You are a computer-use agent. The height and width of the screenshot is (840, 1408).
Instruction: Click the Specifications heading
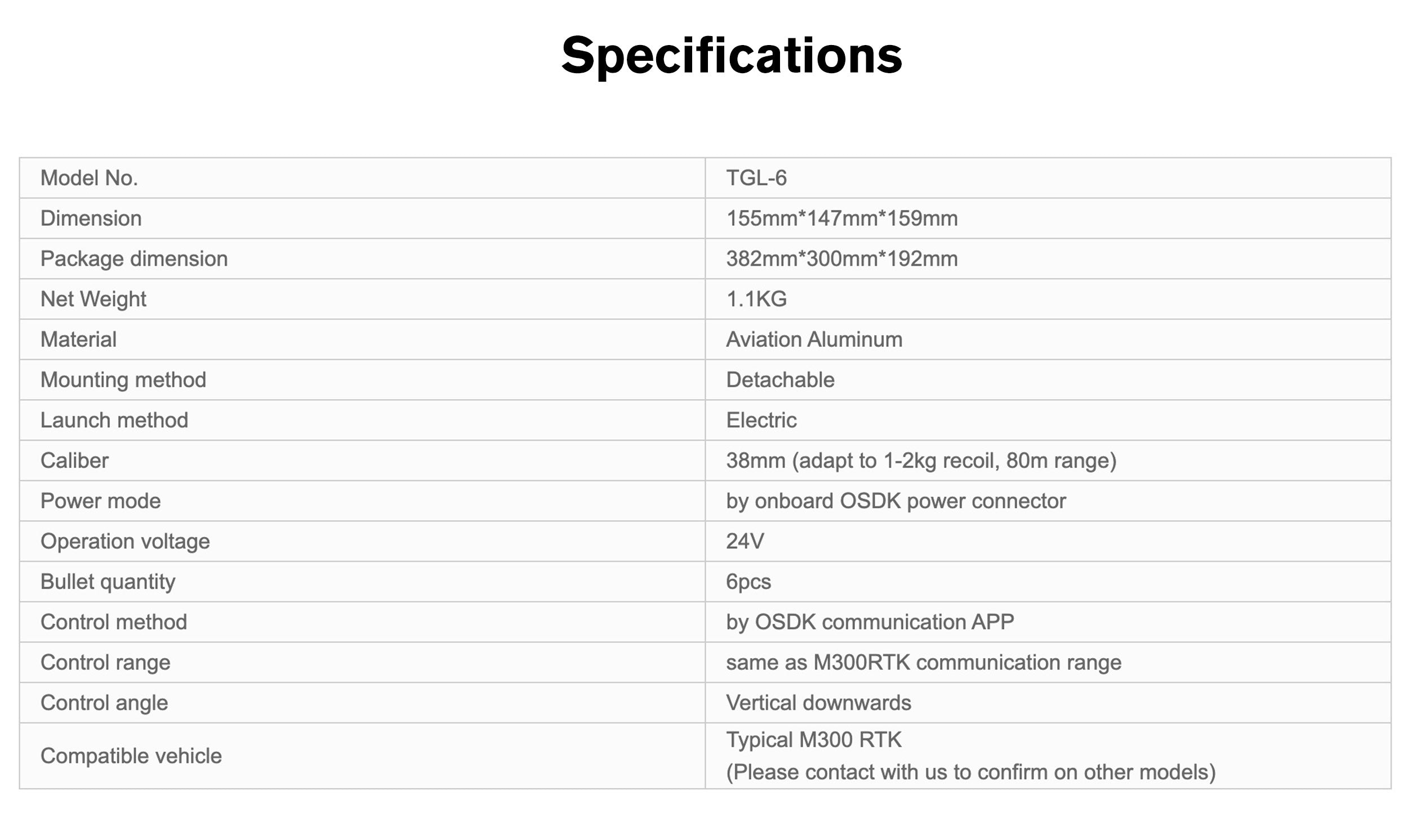click(731, 55)
